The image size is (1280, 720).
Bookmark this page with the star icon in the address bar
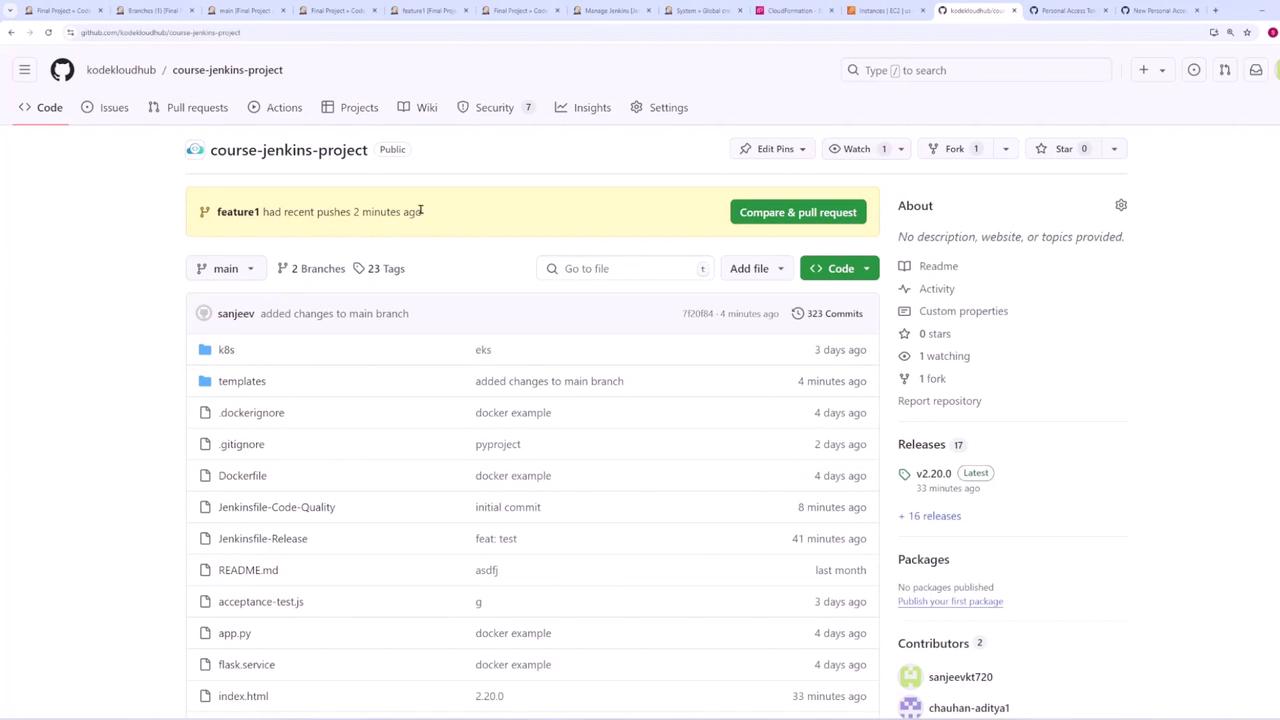click(x=1247, y=32)
